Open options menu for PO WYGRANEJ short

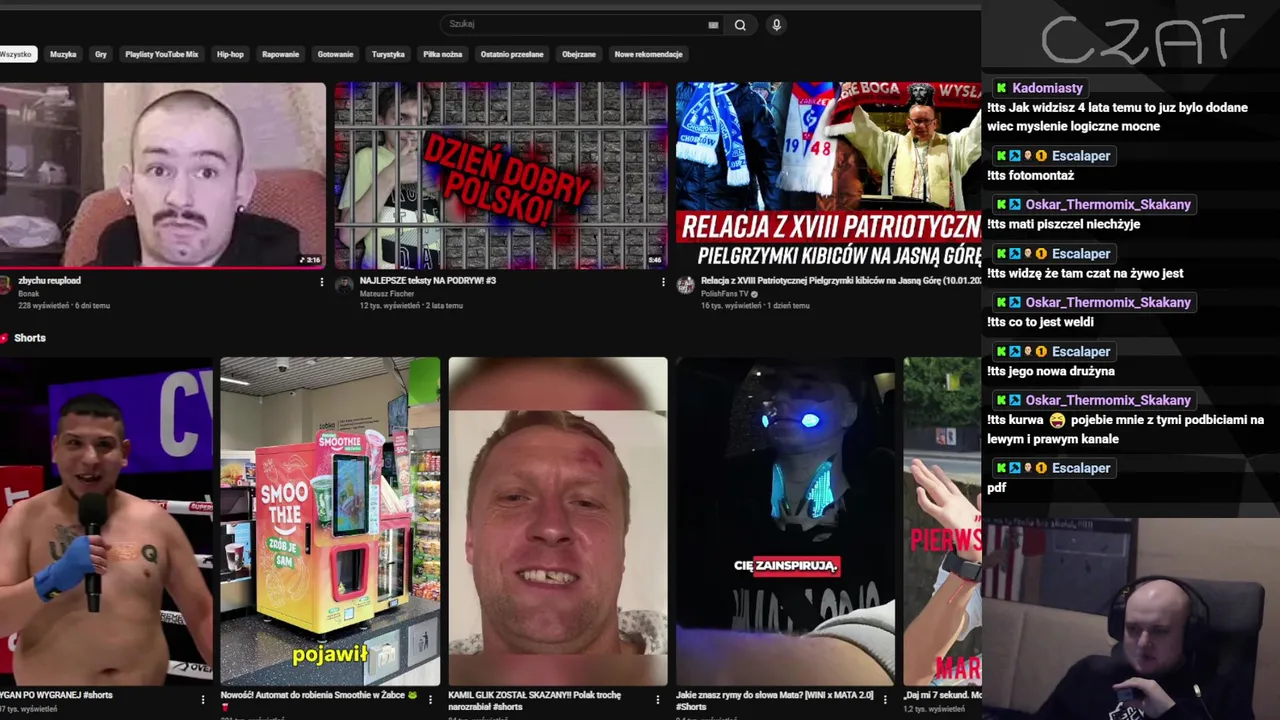pos(203,700)
